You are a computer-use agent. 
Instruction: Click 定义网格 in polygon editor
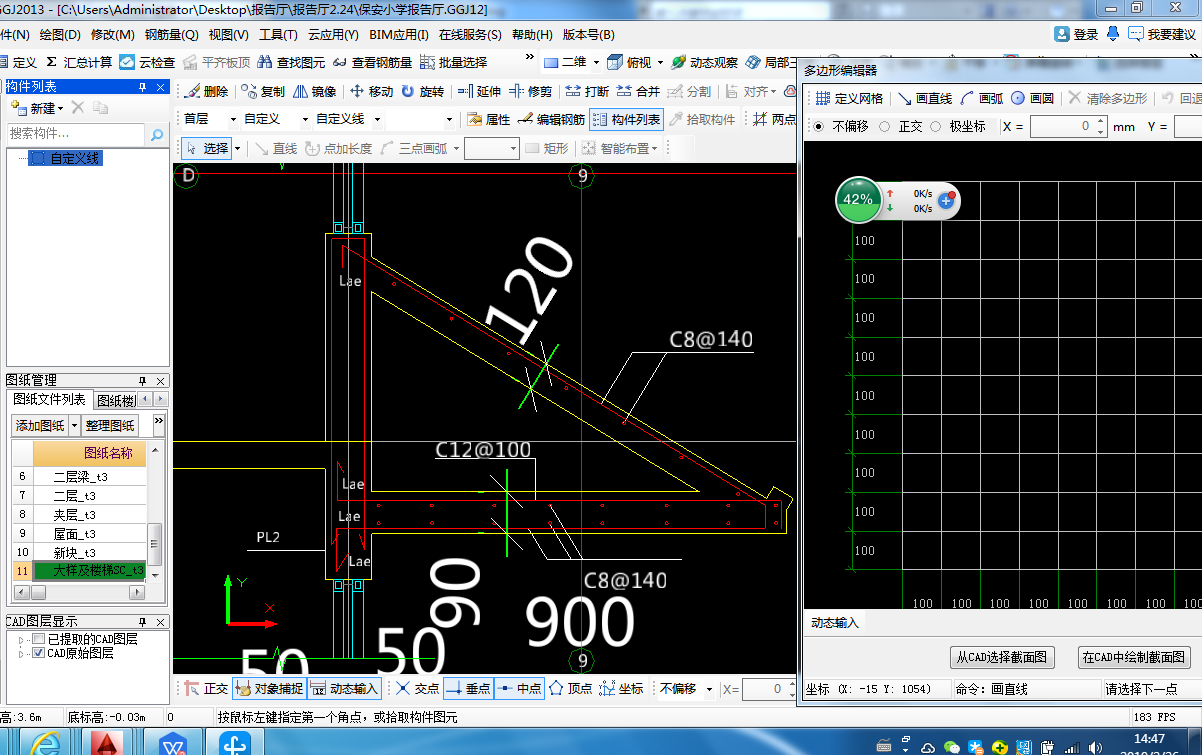pos(849,98)
